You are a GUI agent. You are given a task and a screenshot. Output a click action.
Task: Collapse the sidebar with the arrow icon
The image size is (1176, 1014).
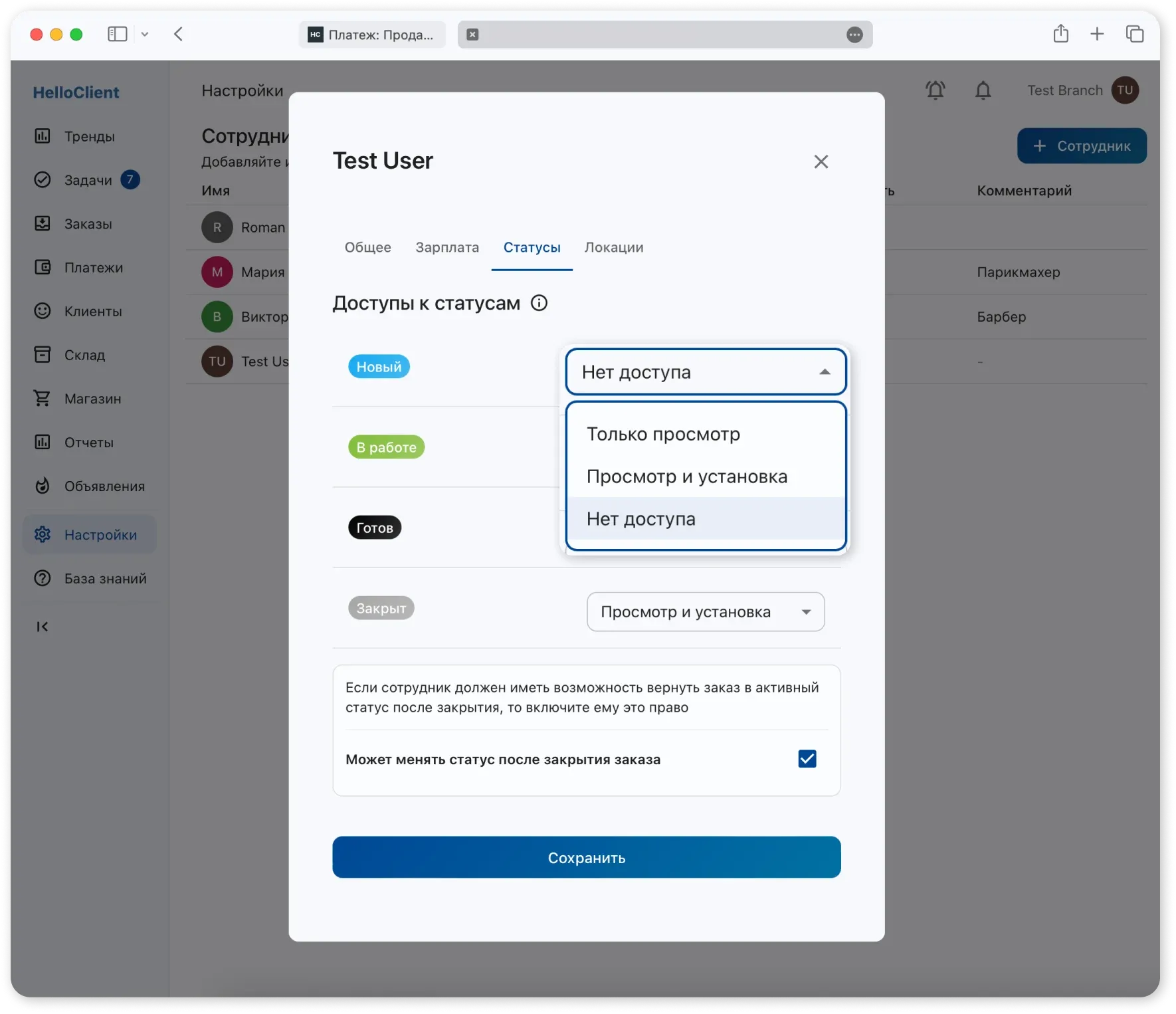(43, 627)
